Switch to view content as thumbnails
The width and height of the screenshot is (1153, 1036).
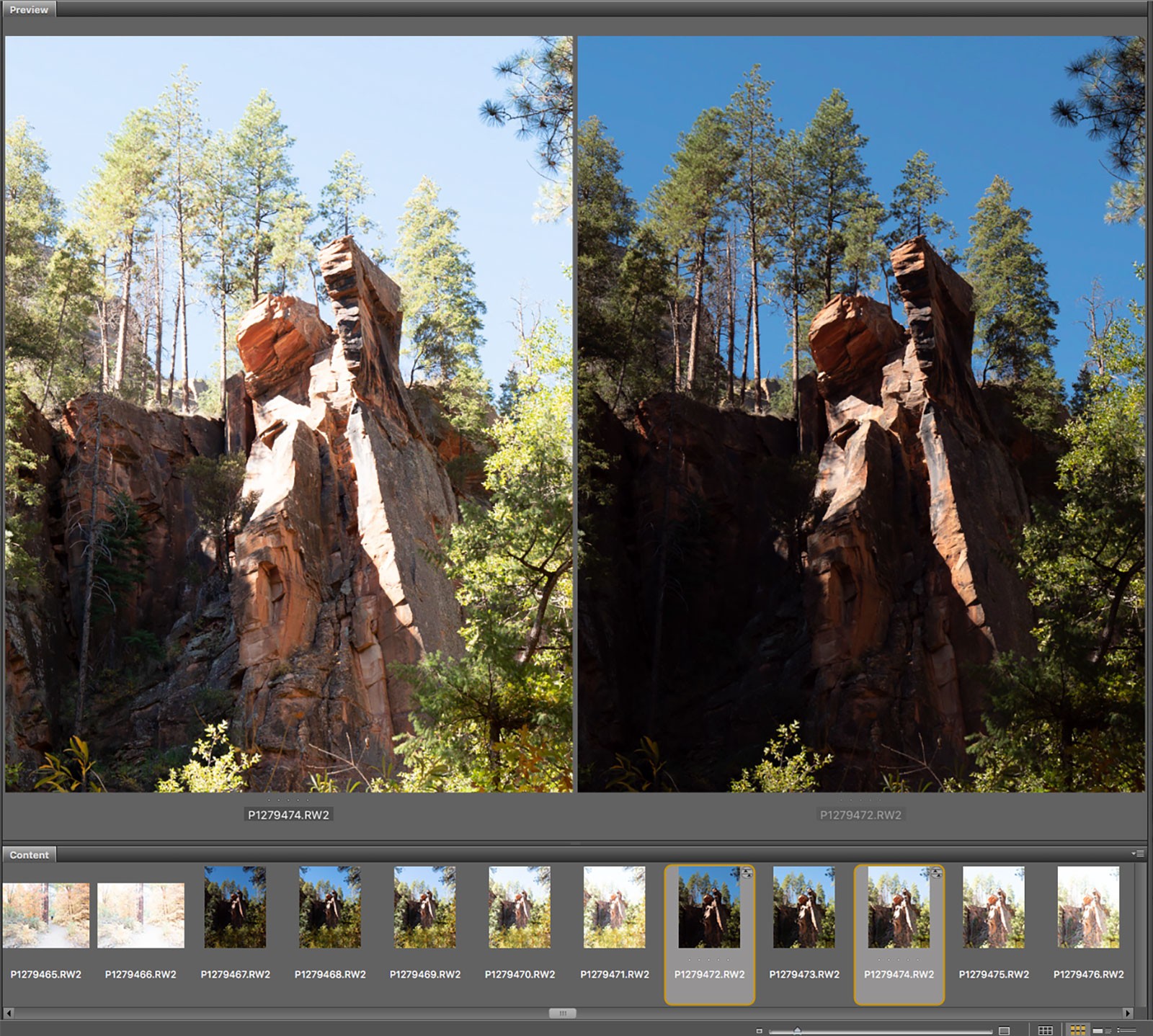(1077, 1030)
